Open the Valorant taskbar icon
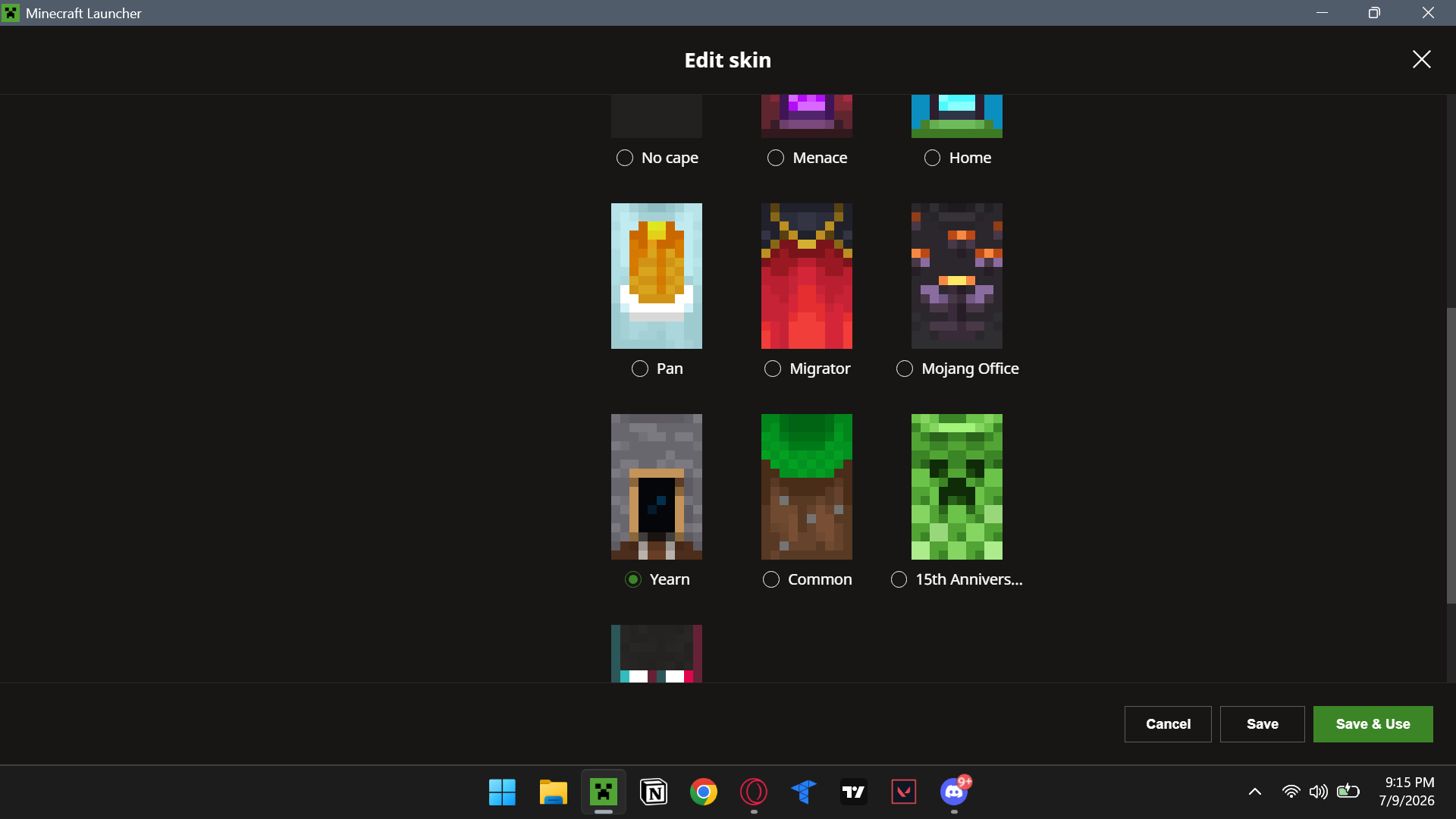Viewport: 1456px width, 819px height. 904,792
